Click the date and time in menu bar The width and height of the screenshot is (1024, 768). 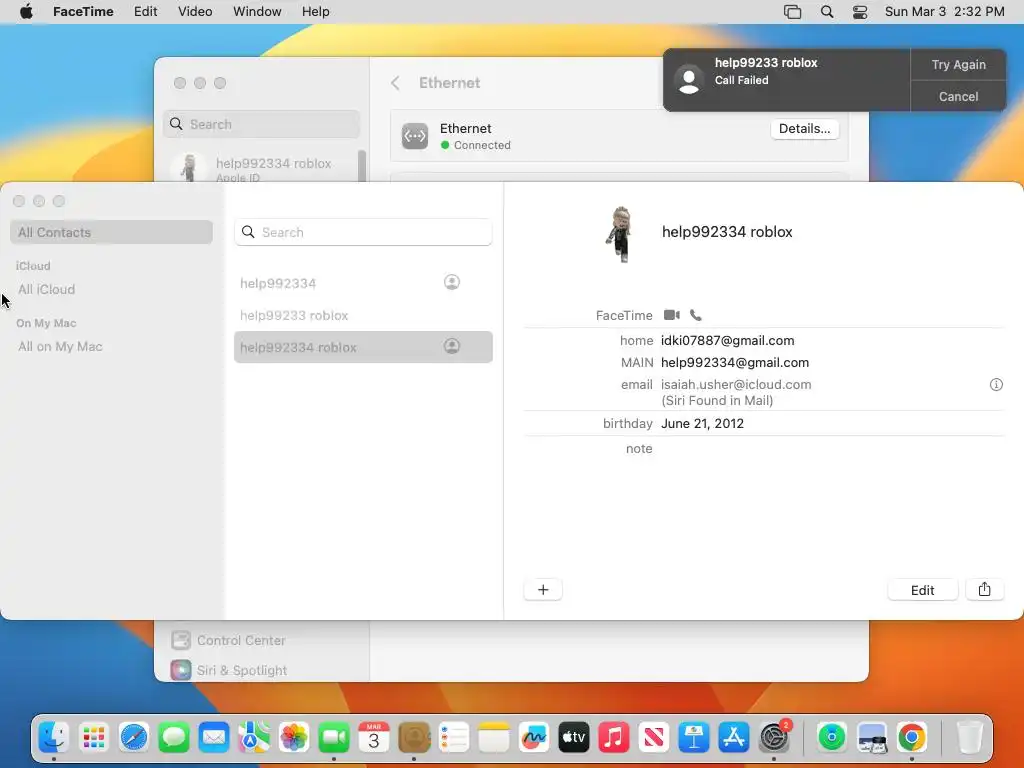coord(944,12)
